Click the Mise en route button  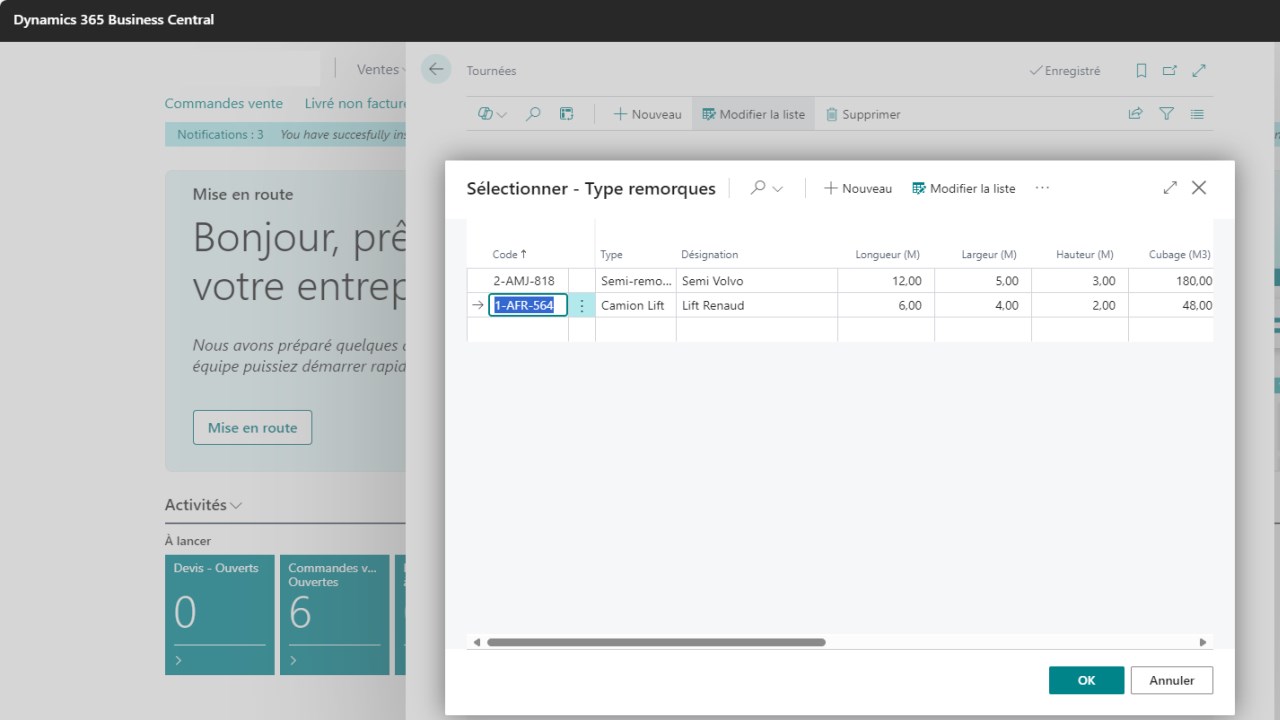(252, 427)
